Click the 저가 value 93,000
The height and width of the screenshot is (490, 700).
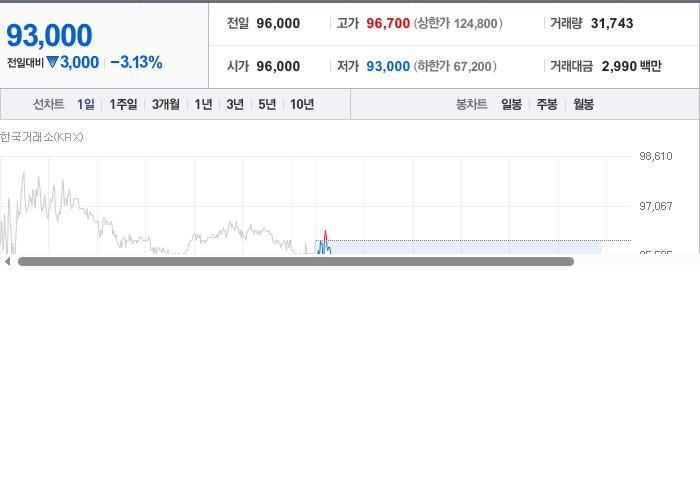[388, 66]
